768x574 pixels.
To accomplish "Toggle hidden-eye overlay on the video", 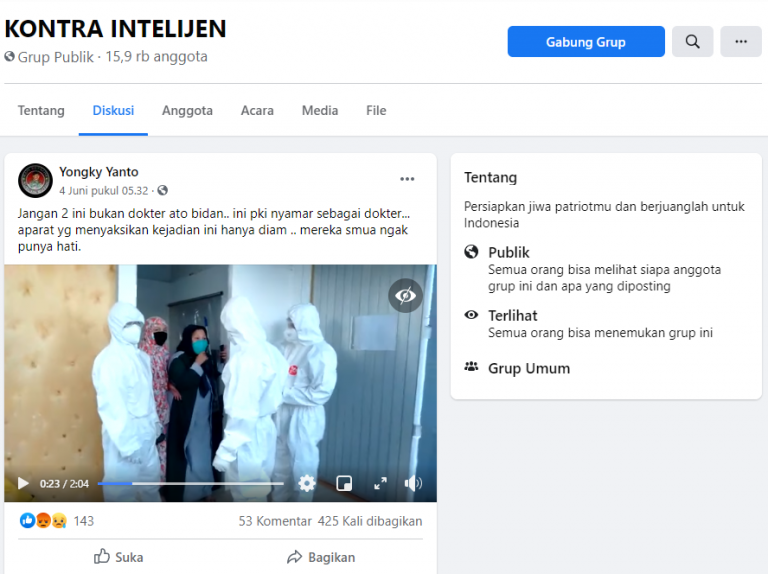I will point(405,295).
